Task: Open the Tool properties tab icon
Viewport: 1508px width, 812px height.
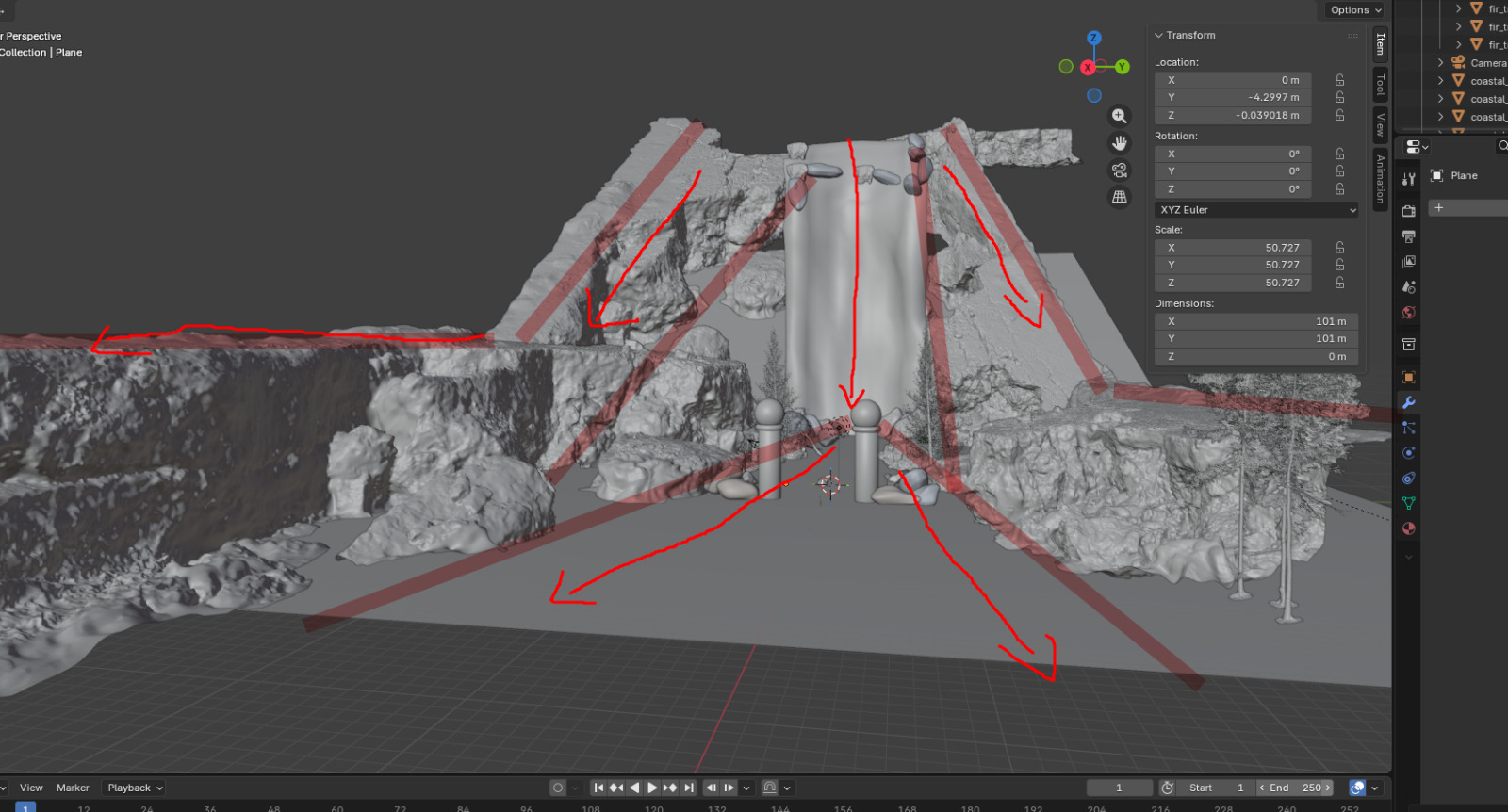Action: (1409, 179)
